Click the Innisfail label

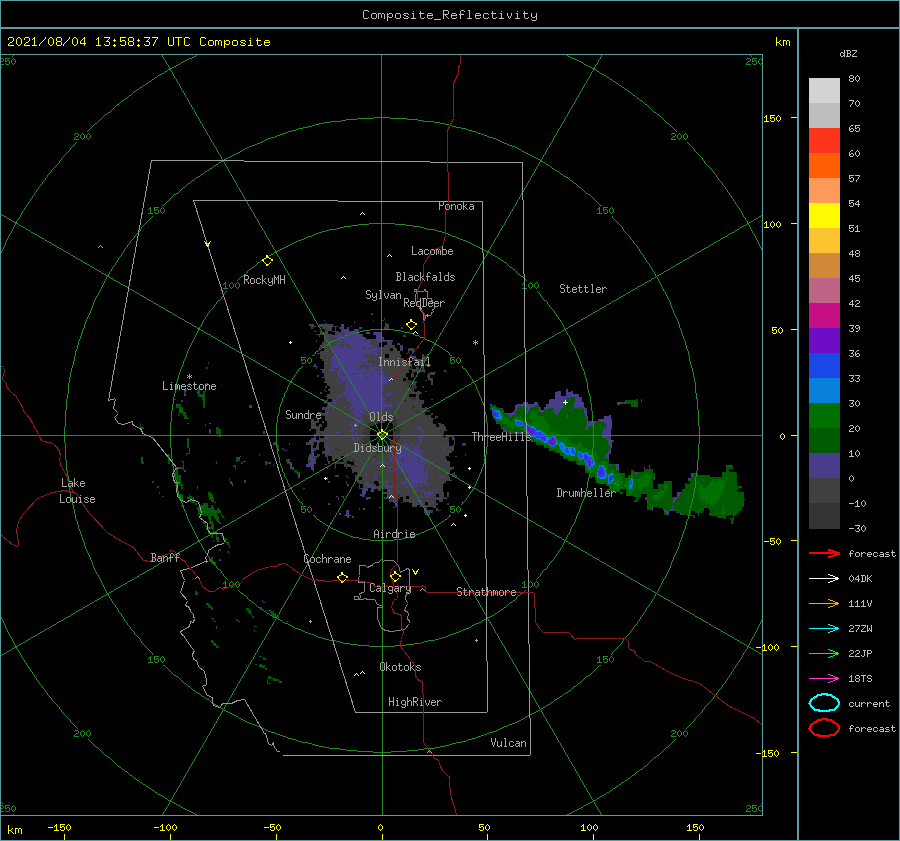coord(404,362)
